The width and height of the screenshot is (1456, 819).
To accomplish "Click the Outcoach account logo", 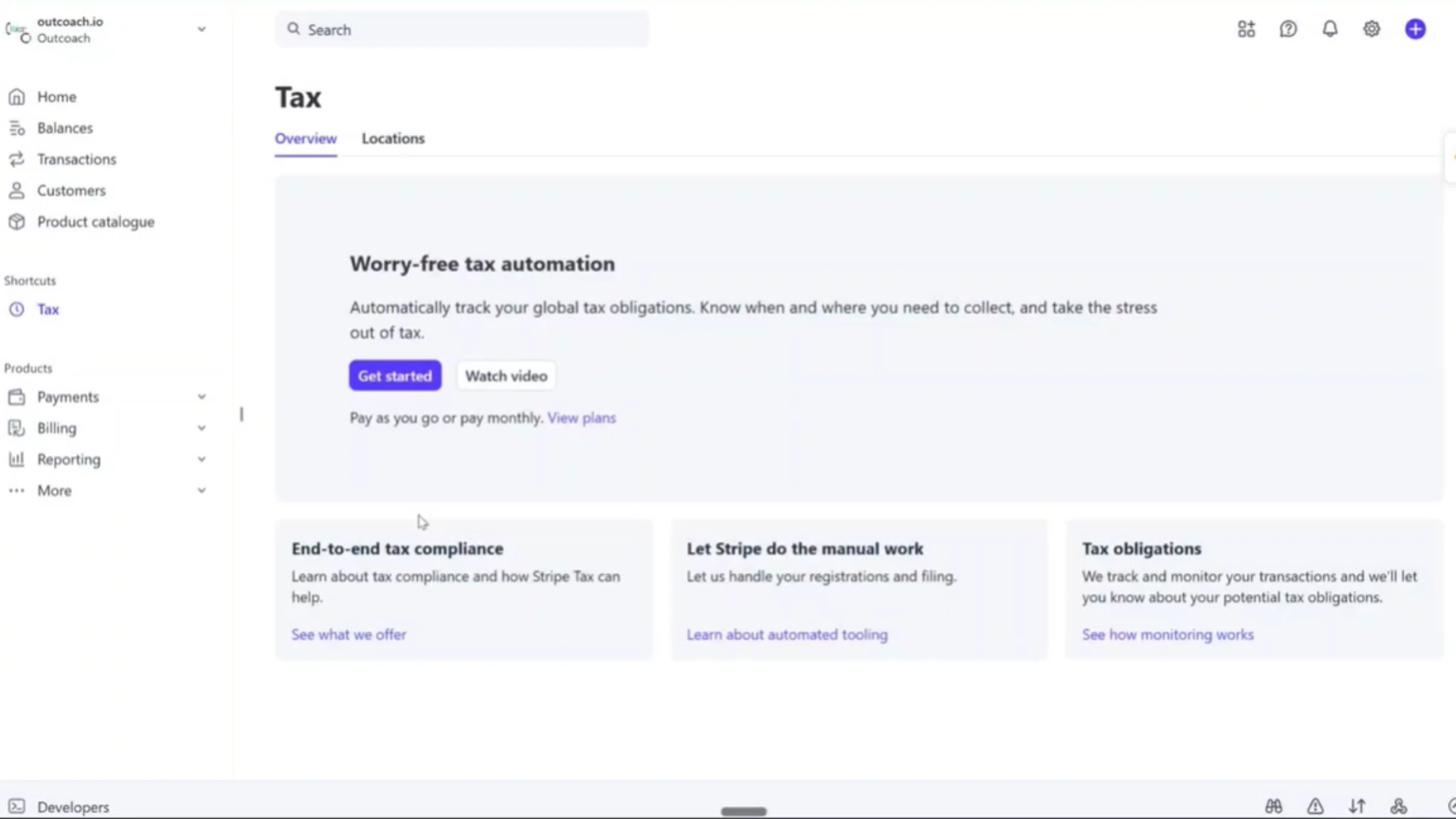I will pyautogui.click(x=18, y=31).
